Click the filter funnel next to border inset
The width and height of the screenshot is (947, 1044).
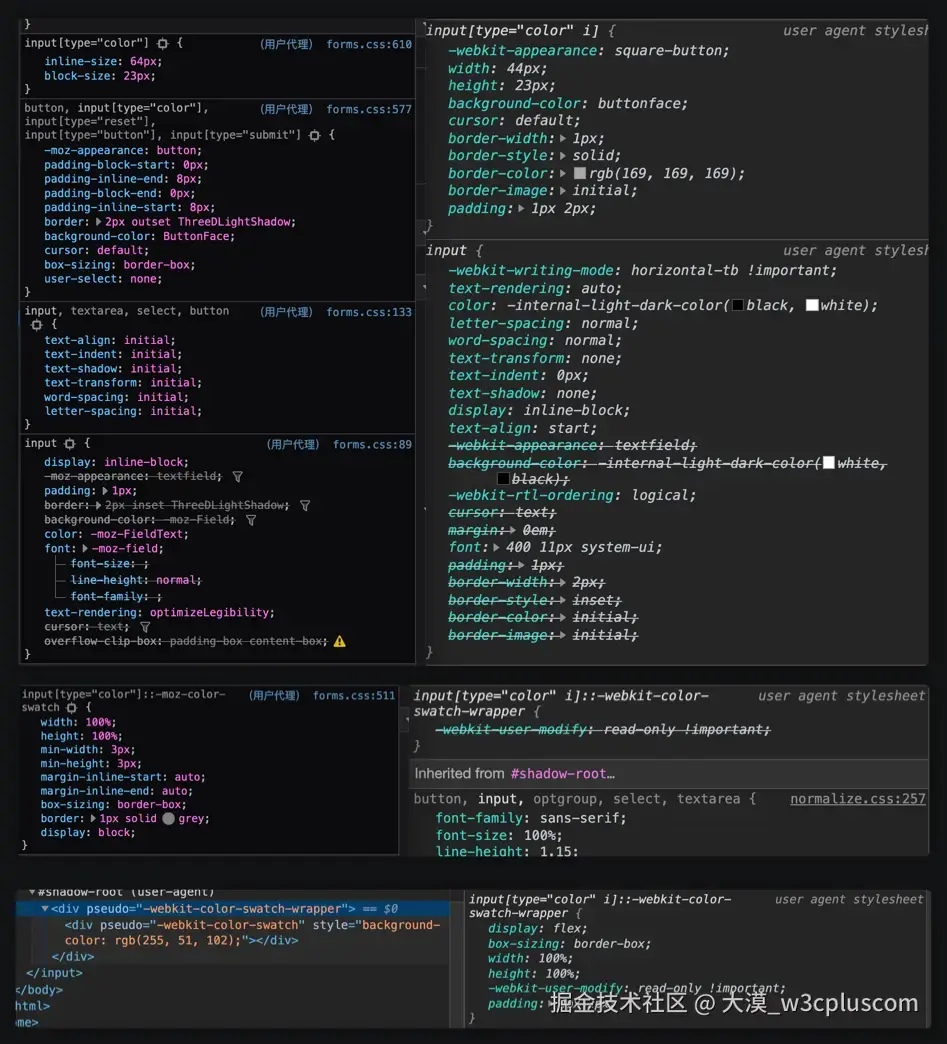305,506
